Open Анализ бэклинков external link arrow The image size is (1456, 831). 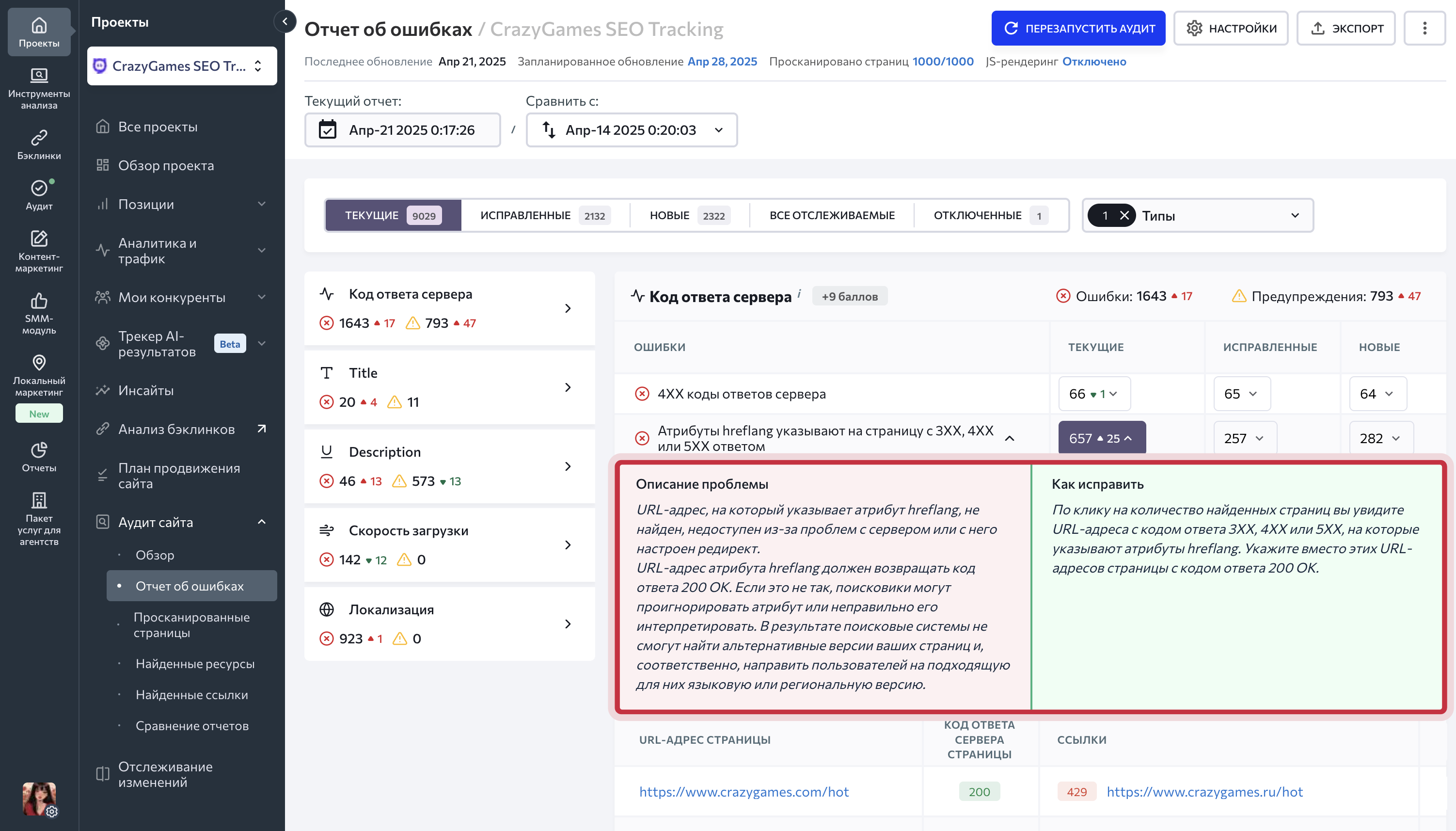tap(262, 429)
